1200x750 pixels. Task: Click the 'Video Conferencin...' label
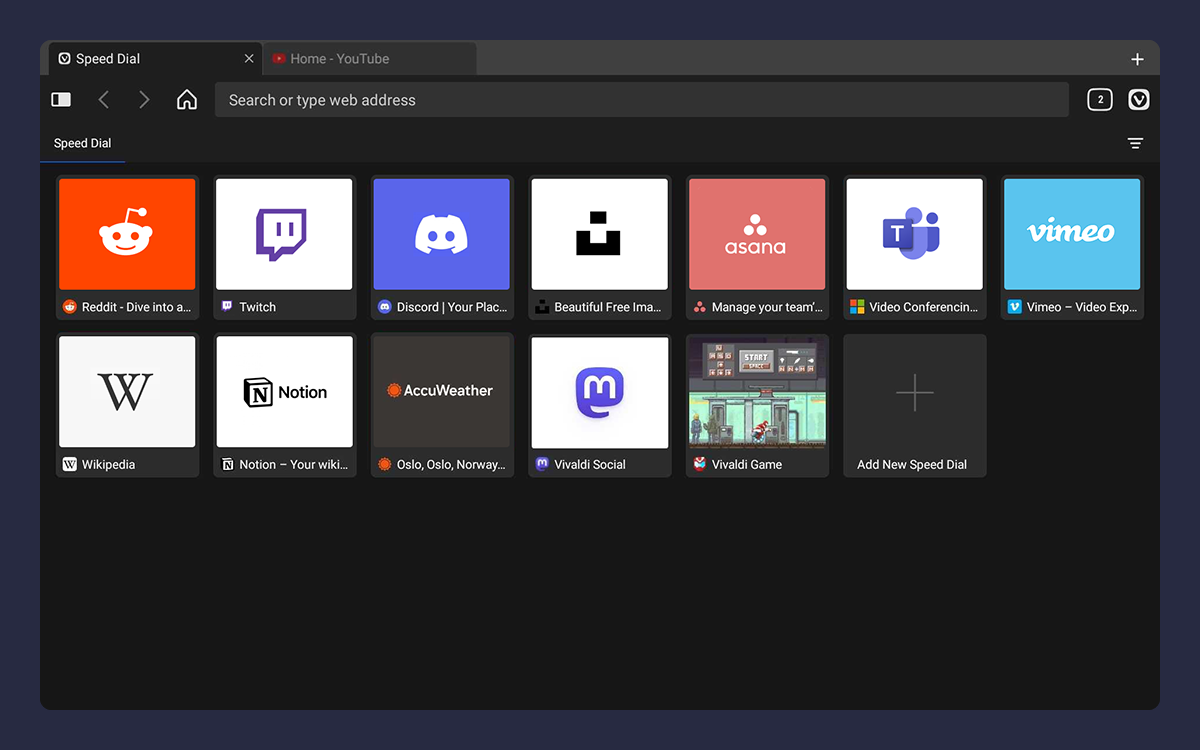point(924,307)
